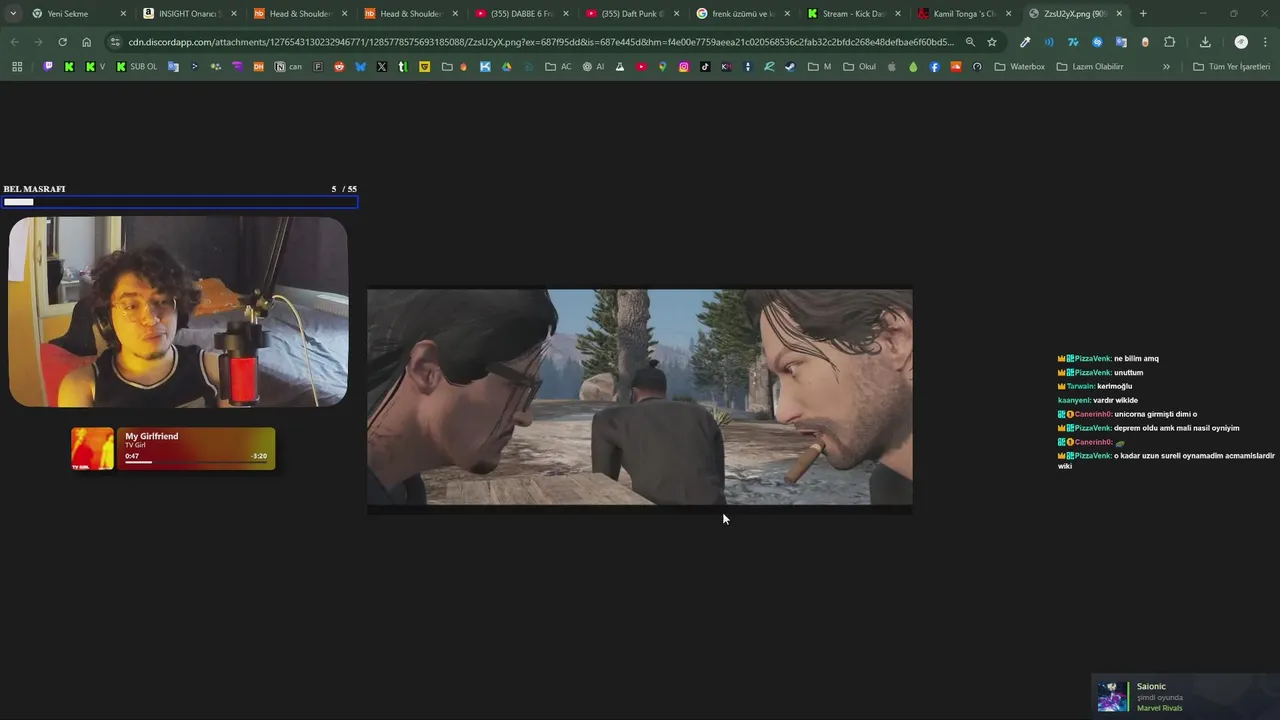Click the My Girlfriend song progress bar
The image size is (1280, 720).
click(196, 462)
